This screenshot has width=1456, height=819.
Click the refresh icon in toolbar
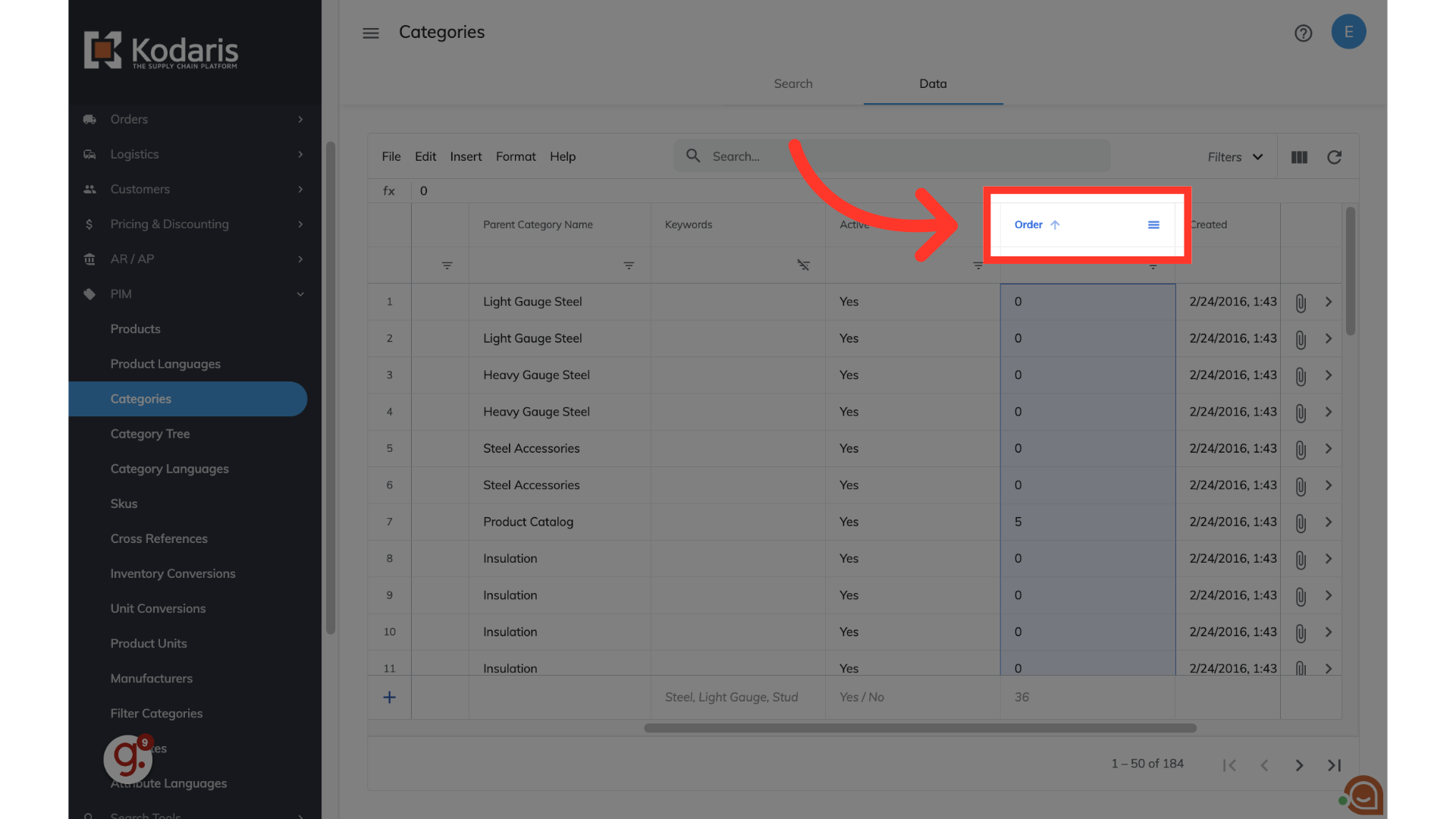[1334, 157]
